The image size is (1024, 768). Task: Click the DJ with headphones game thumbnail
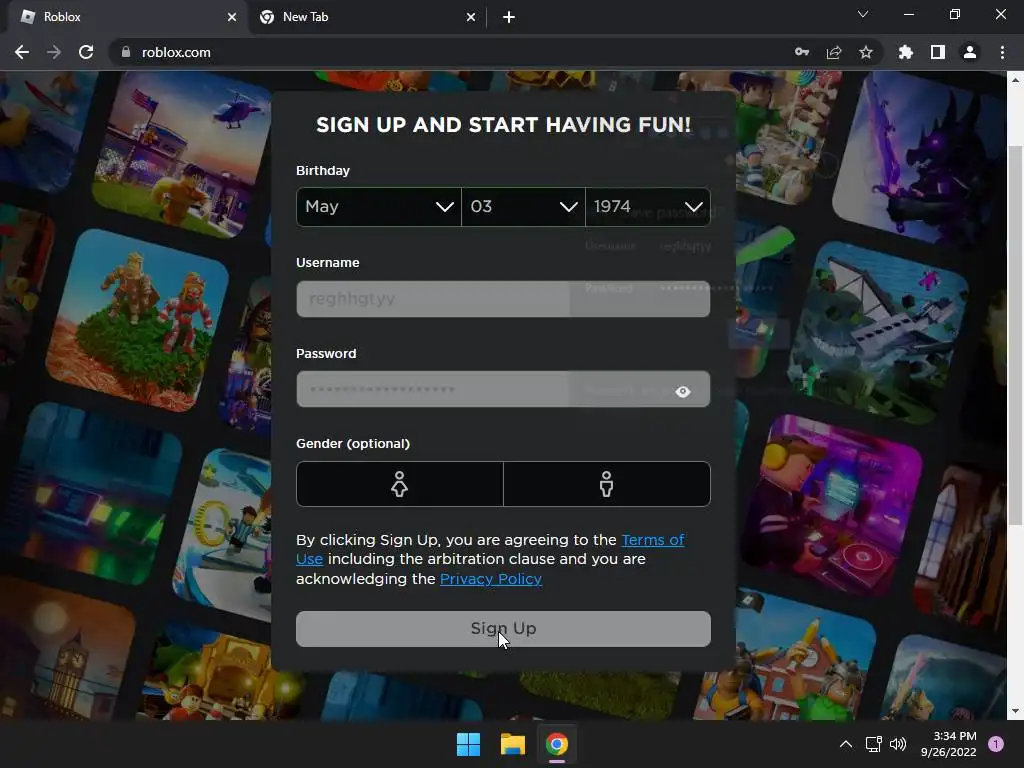(833, 506)
